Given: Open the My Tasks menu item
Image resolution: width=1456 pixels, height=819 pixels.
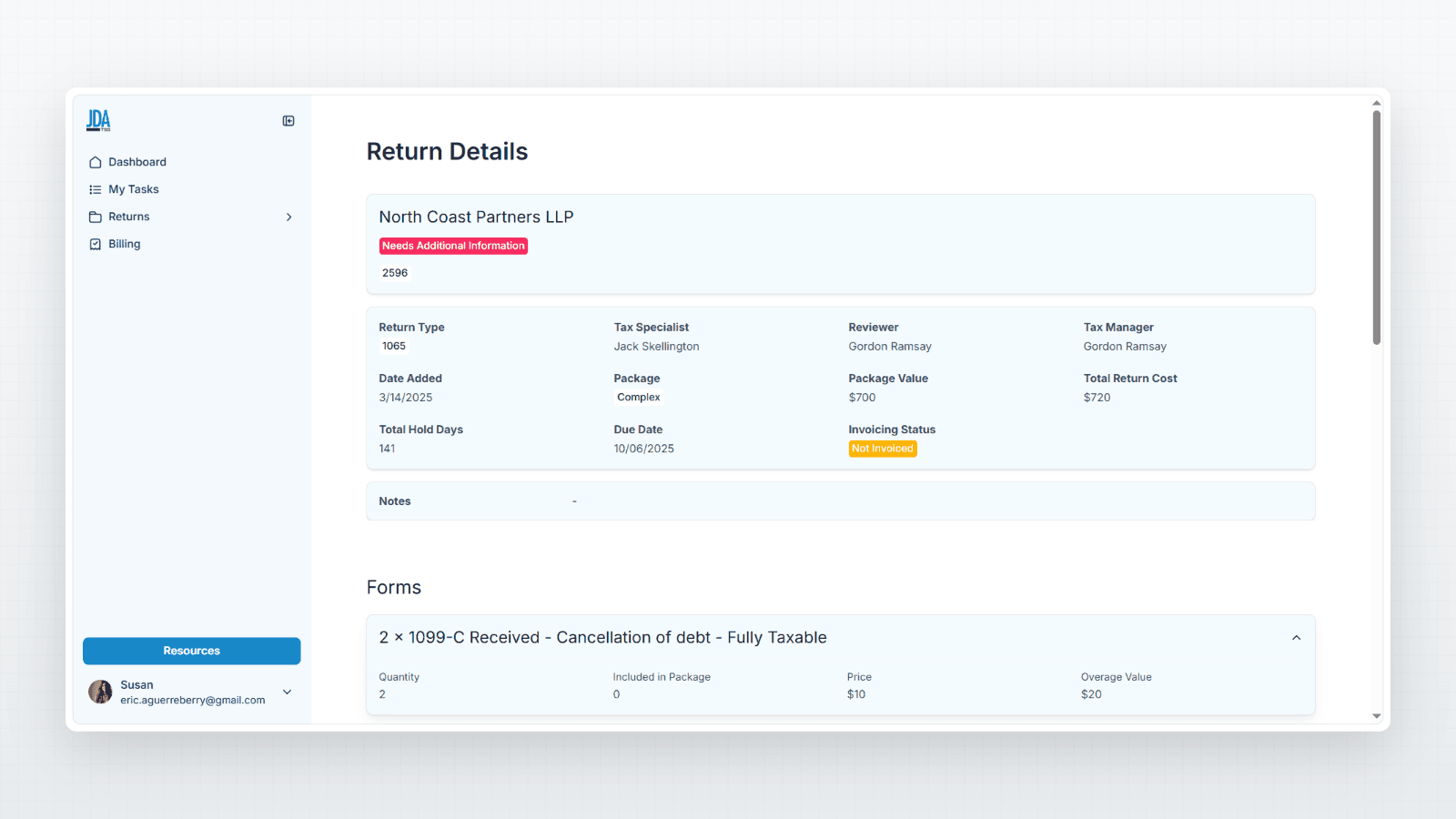Looking at the screenshot, I should [134, 188].
